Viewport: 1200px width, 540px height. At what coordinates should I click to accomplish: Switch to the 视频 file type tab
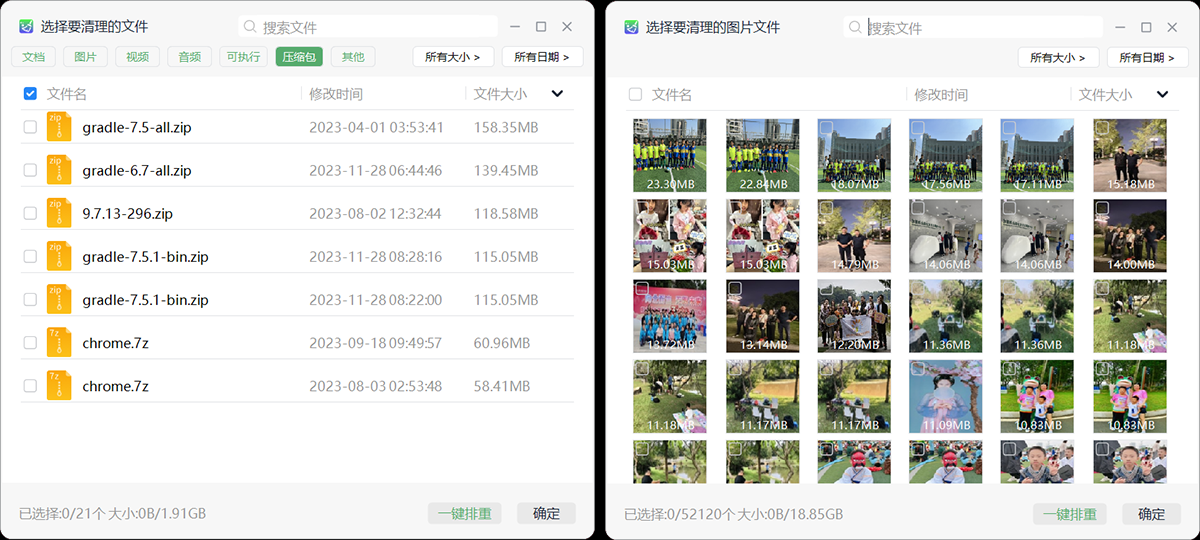pos(137,57)
